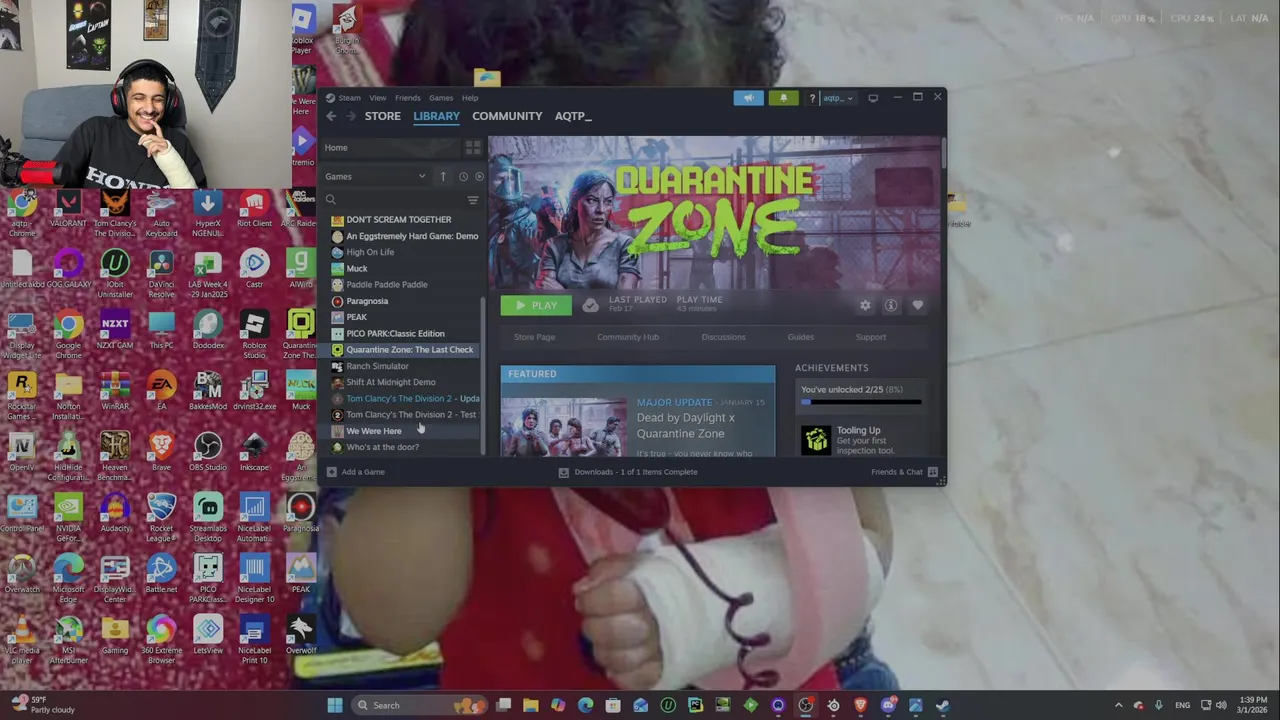Open the Discussions link

[723, 337]
